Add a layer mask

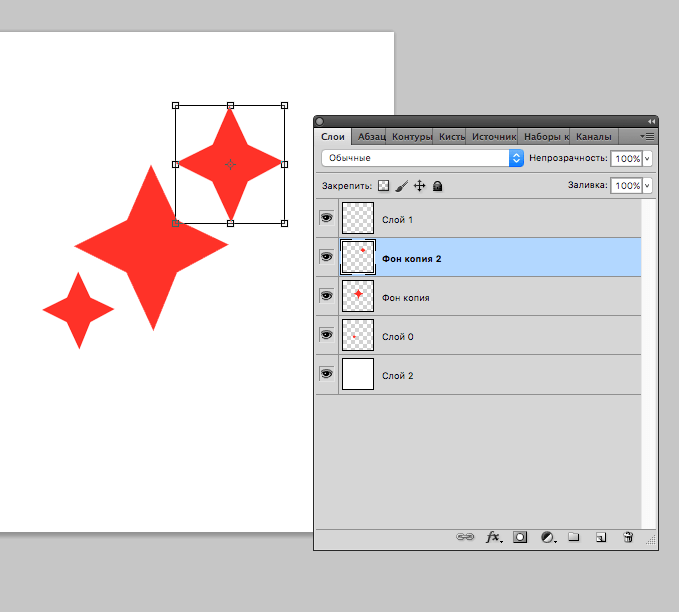[x=520, y=537]
